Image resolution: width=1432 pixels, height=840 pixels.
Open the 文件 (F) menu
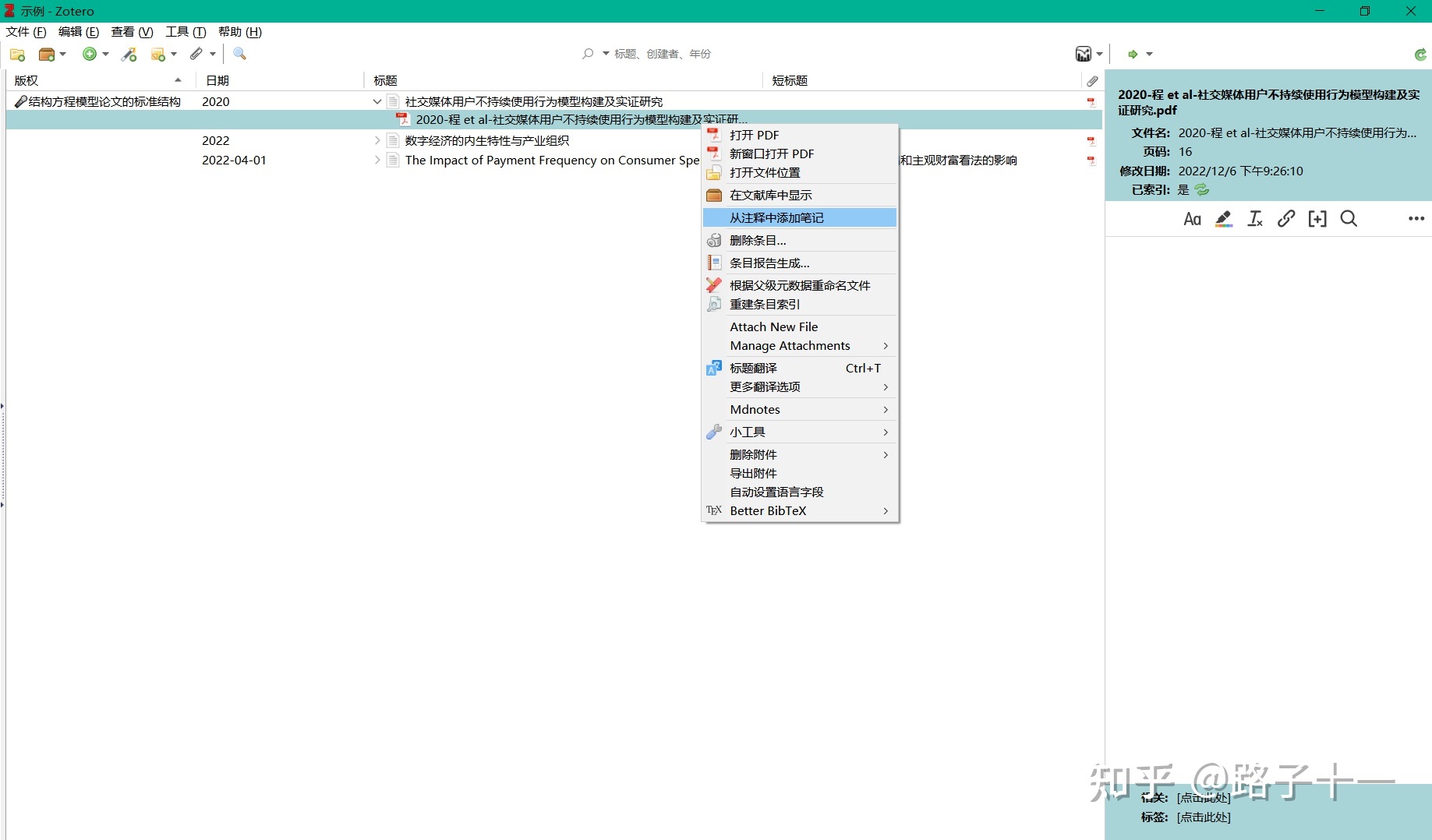pos(26,32)
